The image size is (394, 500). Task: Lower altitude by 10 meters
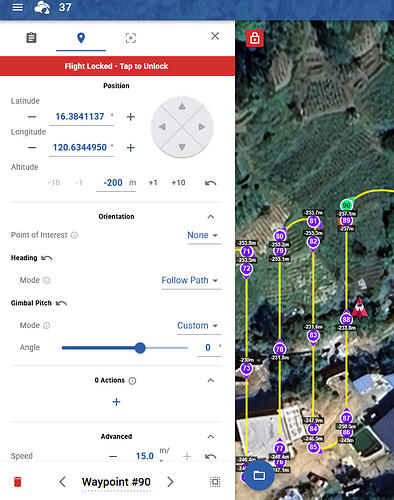point(54,183)
